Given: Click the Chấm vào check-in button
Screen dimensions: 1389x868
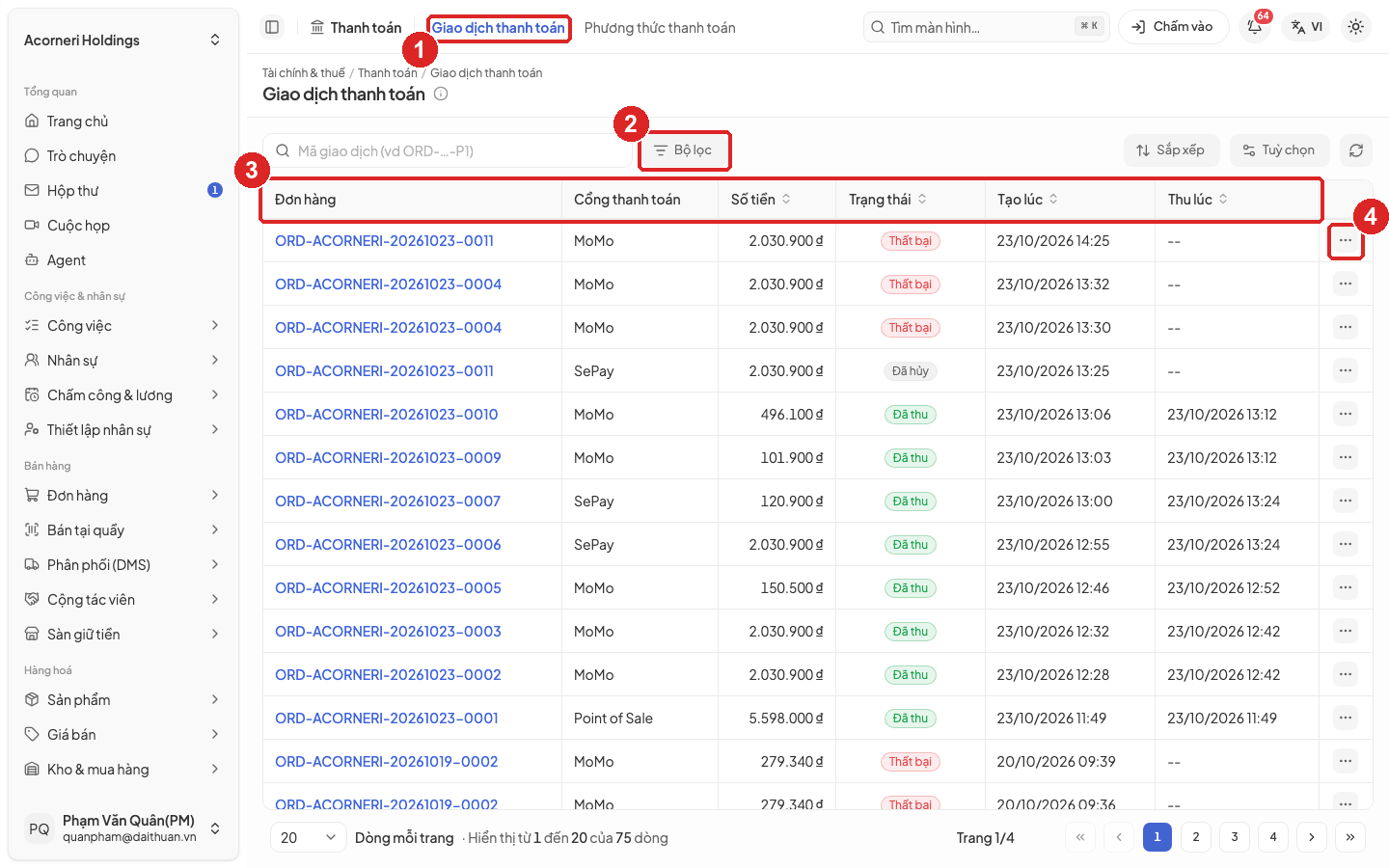Looking at the screenshot, I should tap(1174, 27).
